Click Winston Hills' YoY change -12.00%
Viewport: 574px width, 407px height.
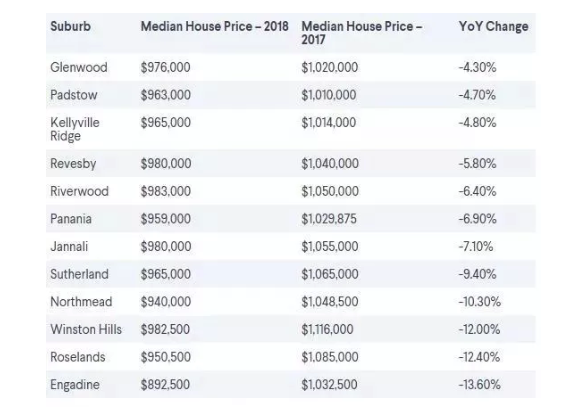pos(479,329)
